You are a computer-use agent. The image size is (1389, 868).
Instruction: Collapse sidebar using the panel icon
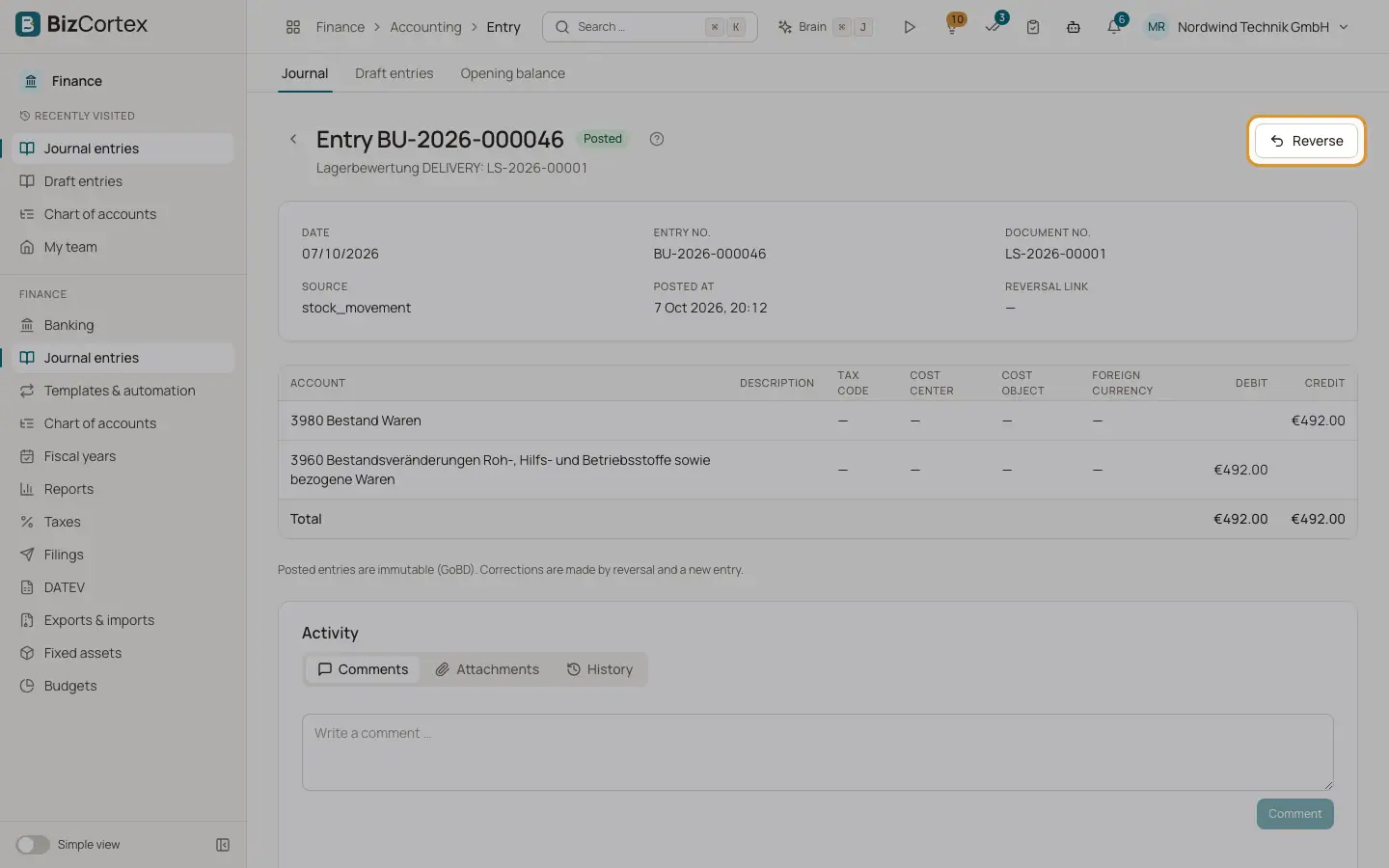point(223,845)
